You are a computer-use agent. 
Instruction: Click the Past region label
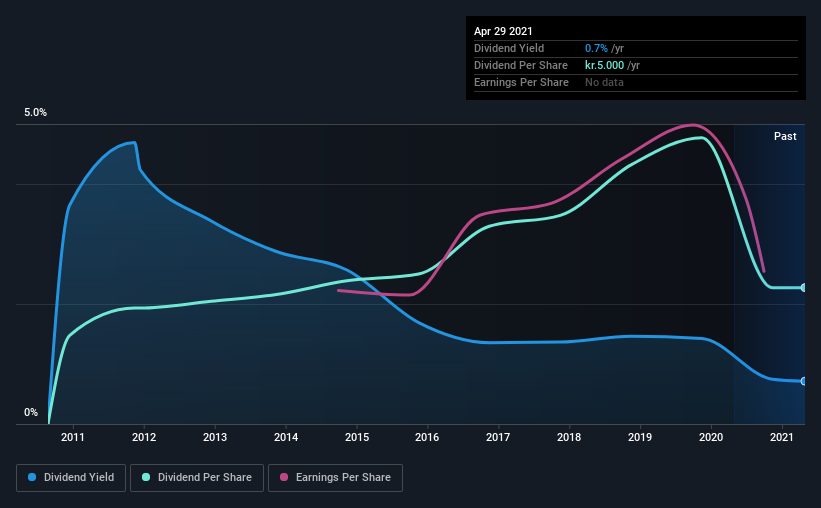point(785,137)
